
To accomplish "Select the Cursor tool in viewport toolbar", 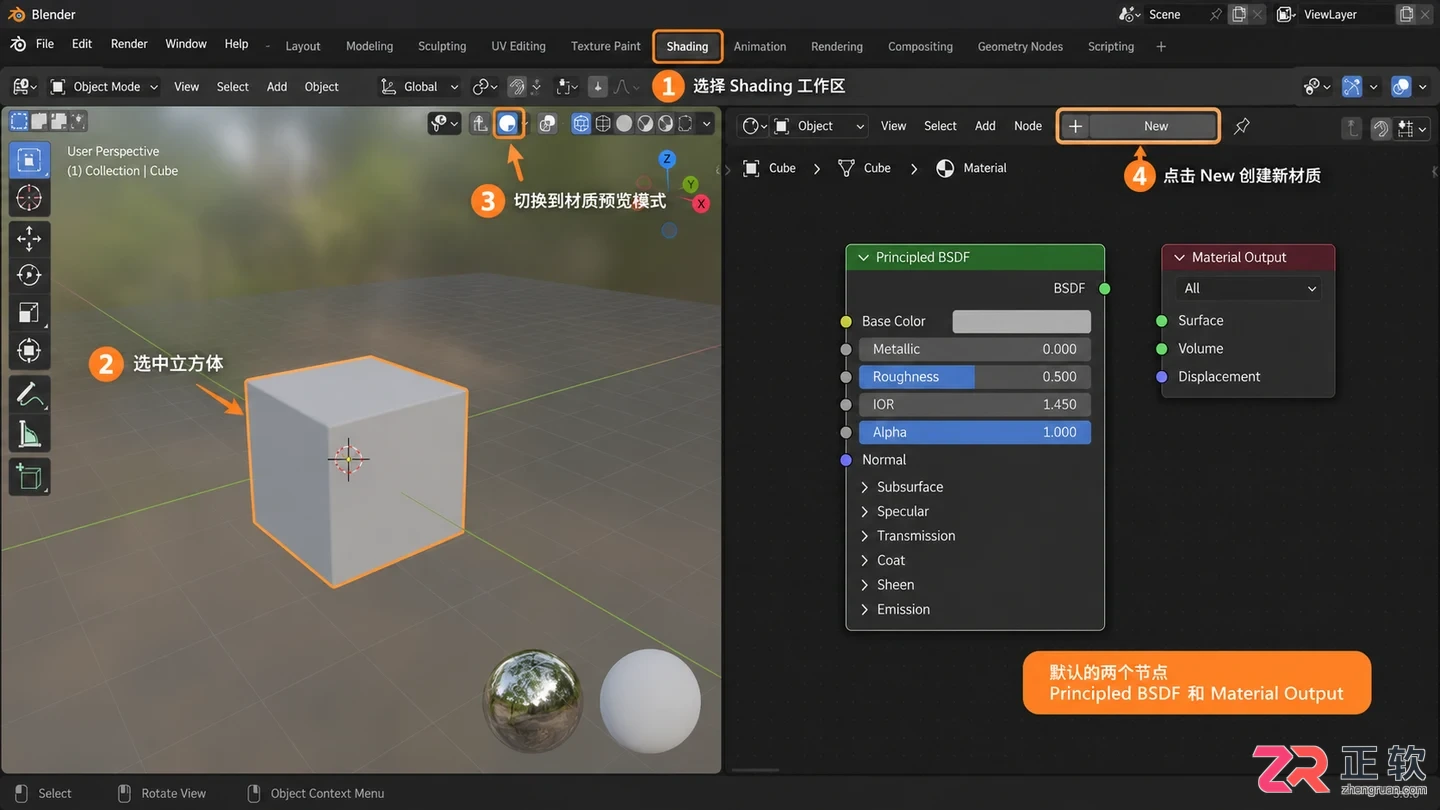I will (29, 197).
